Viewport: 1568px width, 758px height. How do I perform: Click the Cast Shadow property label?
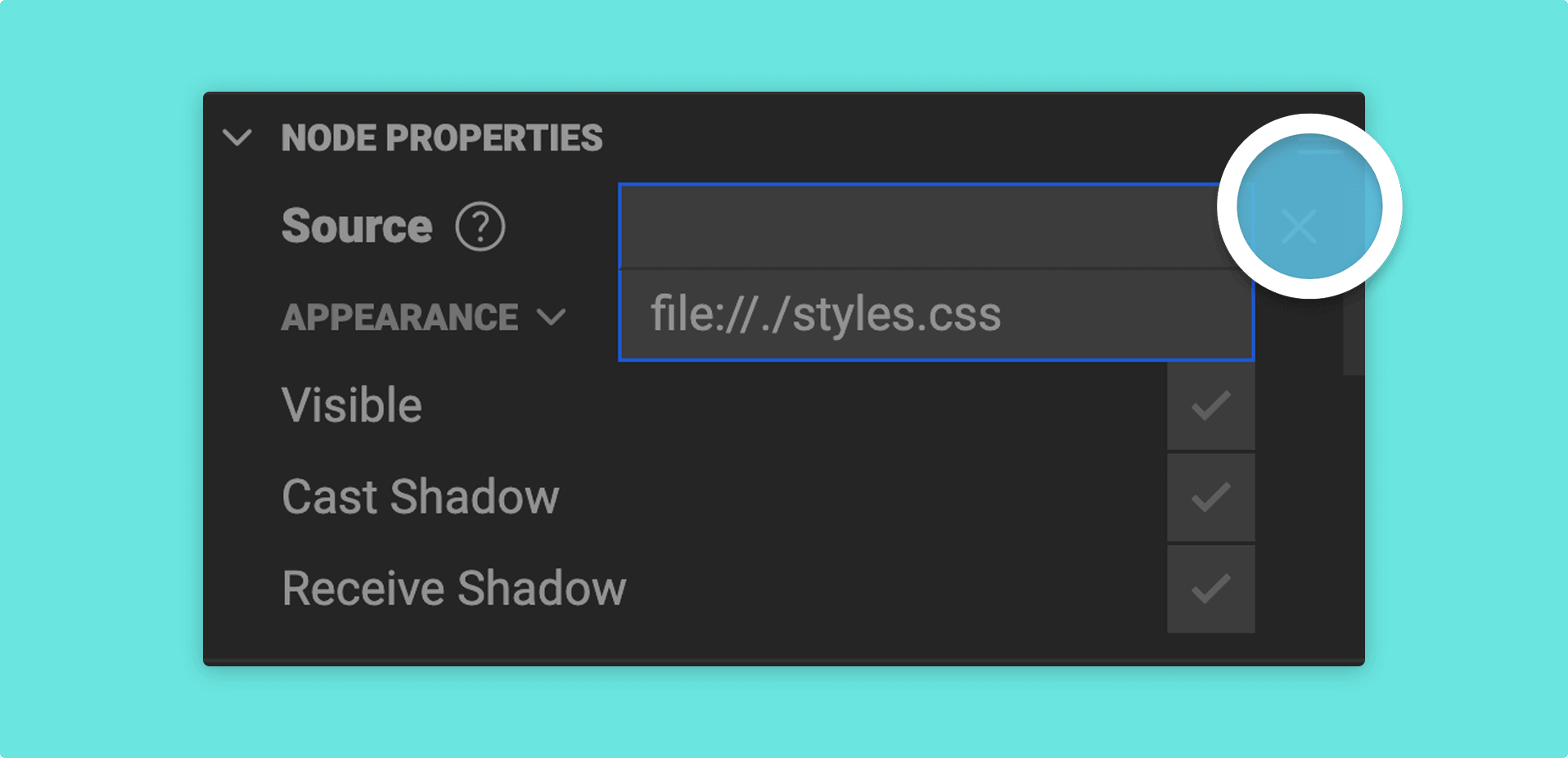coord(421,497)
